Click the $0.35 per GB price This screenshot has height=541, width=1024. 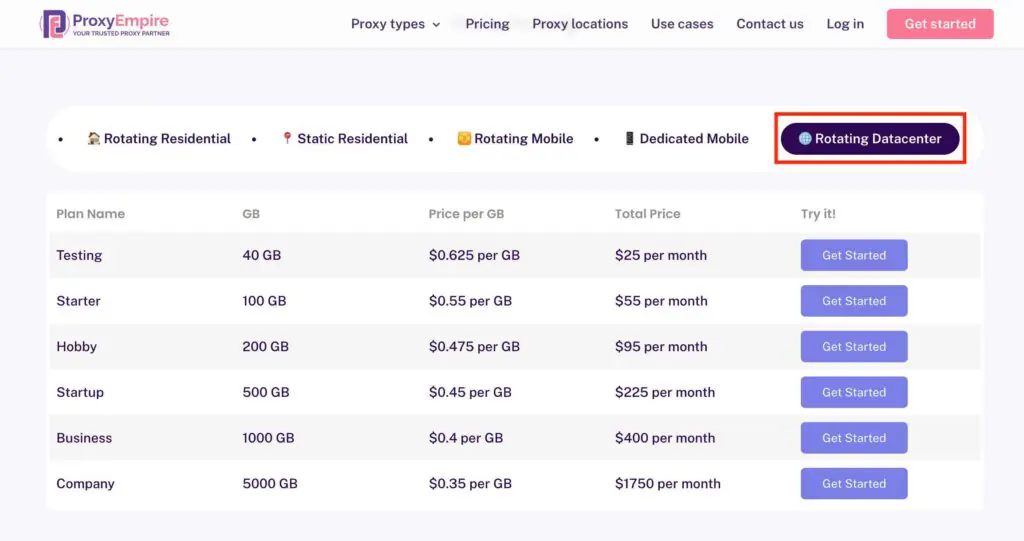click(470, 484)
